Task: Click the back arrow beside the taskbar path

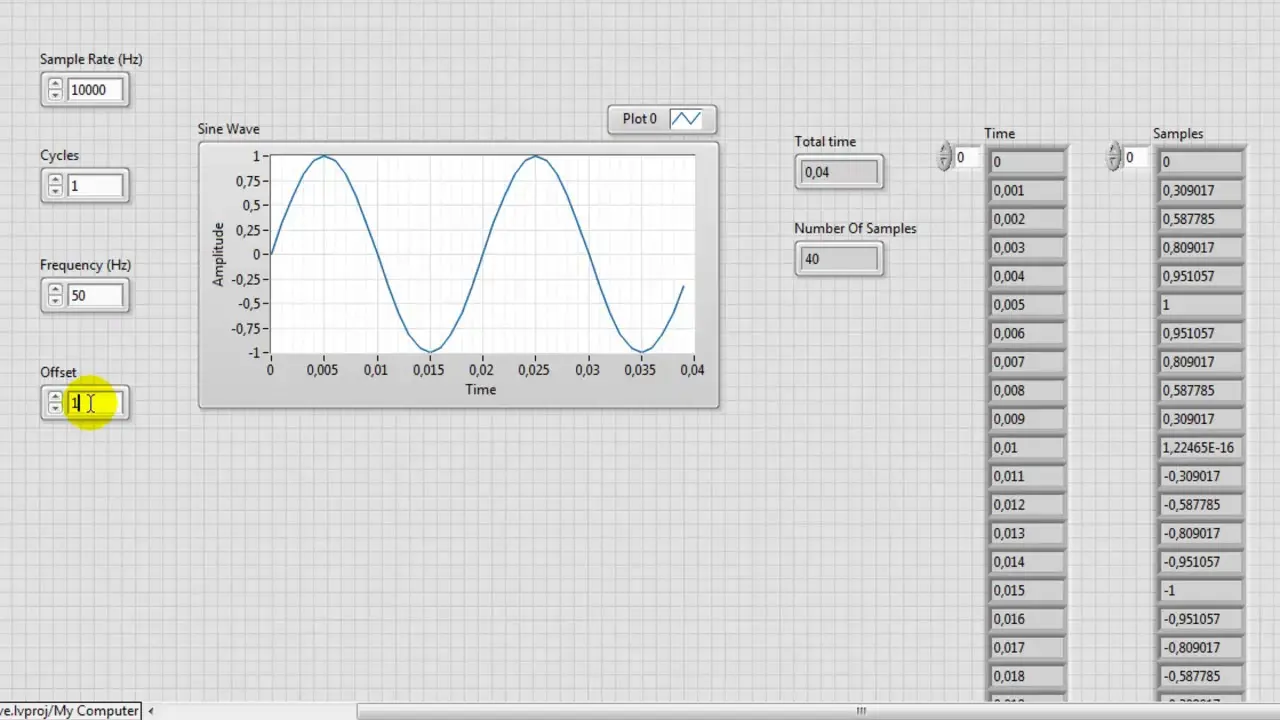Action: click(150, 710)
